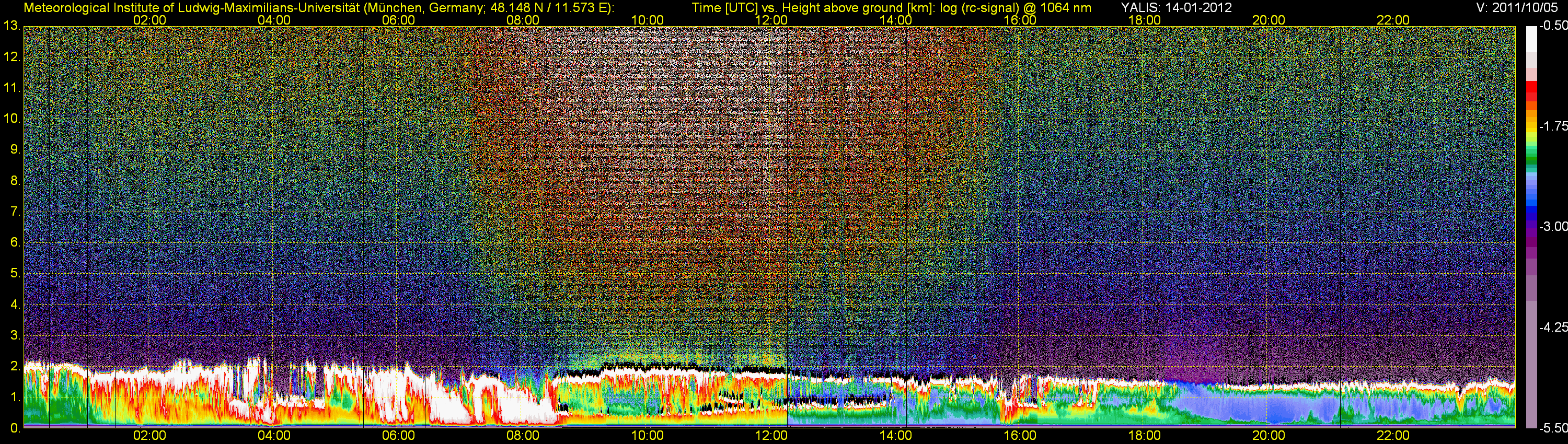Click the -5.50 colorbar value
Image resolution: width=1568 pixels, height=444 pixels.
[1553, 428]
